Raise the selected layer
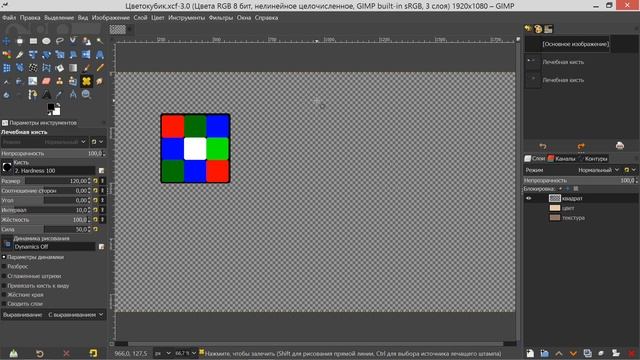Image resolution: width=640 pixels, height=360 pixels. click(x=559, y=353)
